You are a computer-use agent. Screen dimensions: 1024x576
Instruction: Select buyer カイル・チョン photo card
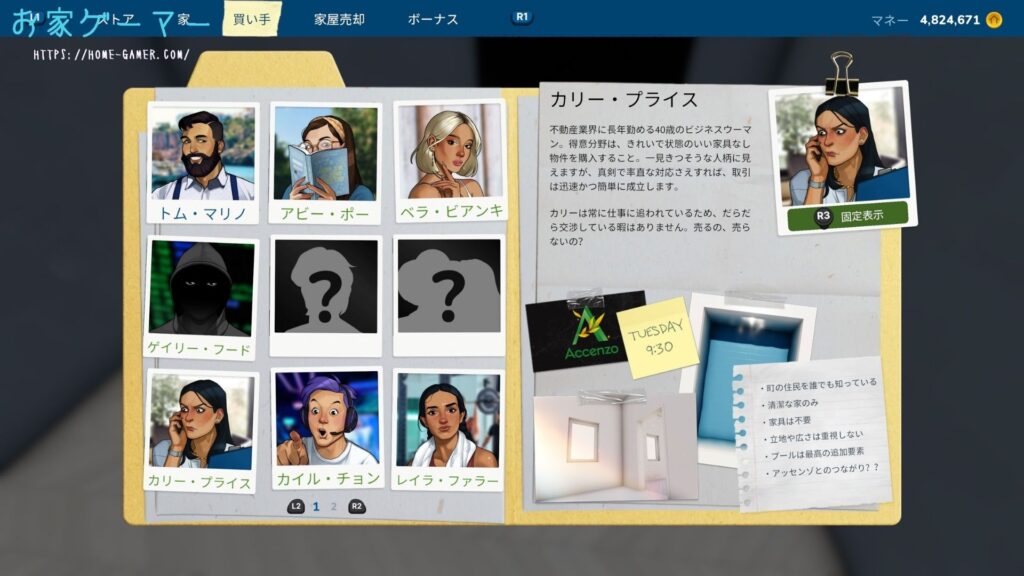pyautogui.click(x=327, y=430)
